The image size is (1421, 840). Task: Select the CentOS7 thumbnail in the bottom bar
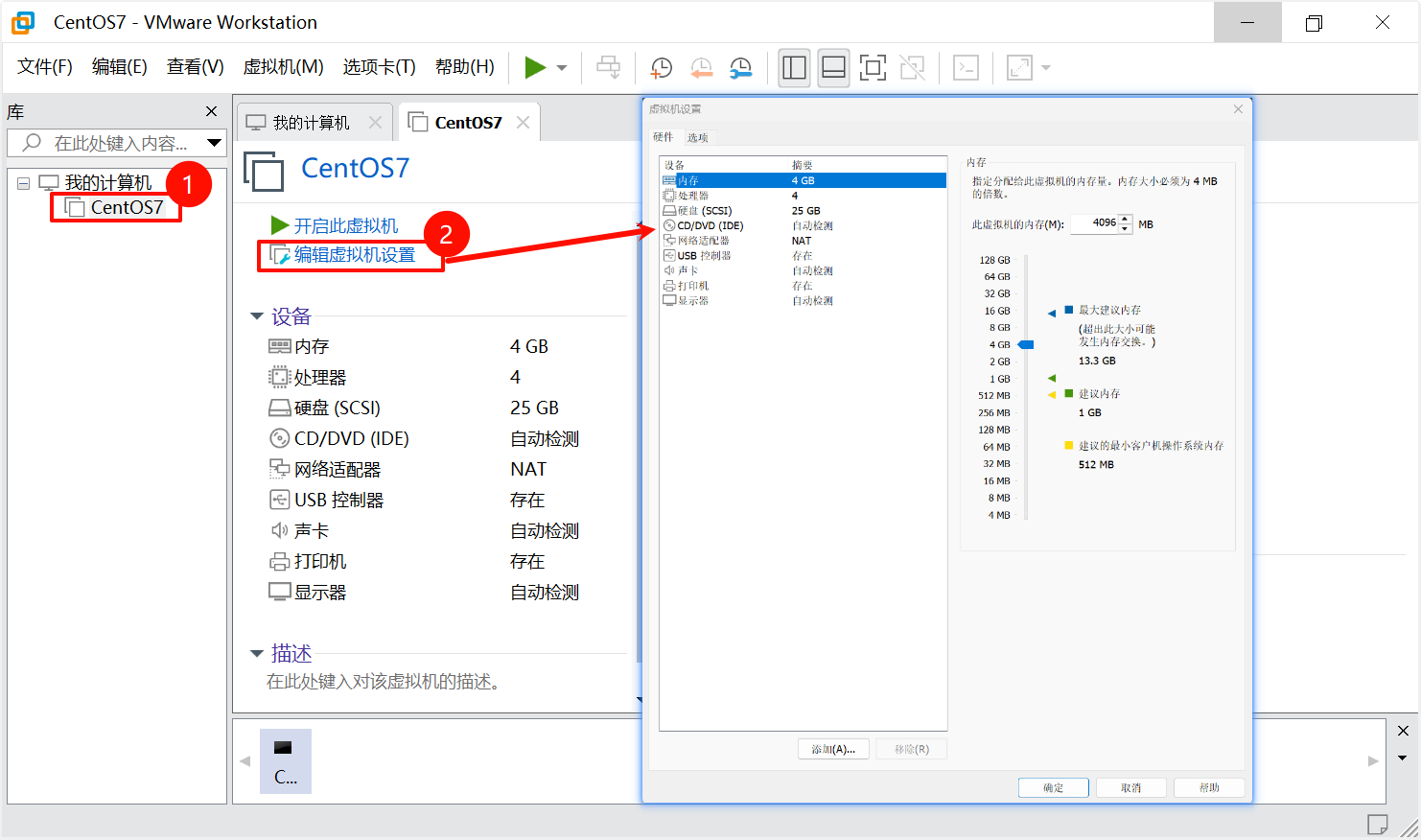(285, 760)
